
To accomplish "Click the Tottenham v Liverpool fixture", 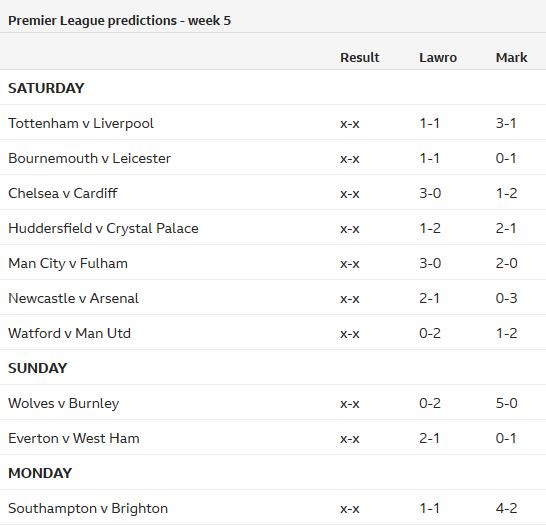I will [81, 123].
